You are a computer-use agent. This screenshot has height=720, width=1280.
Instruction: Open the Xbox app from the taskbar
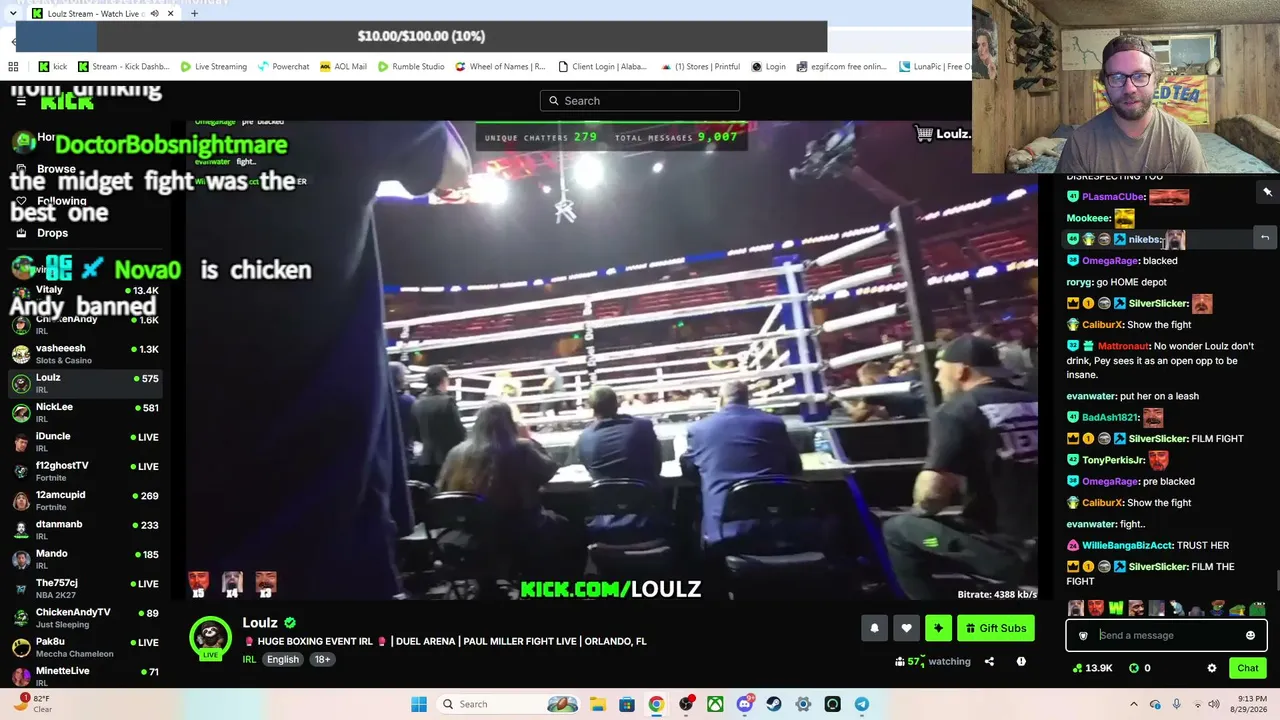click(715, 704)
